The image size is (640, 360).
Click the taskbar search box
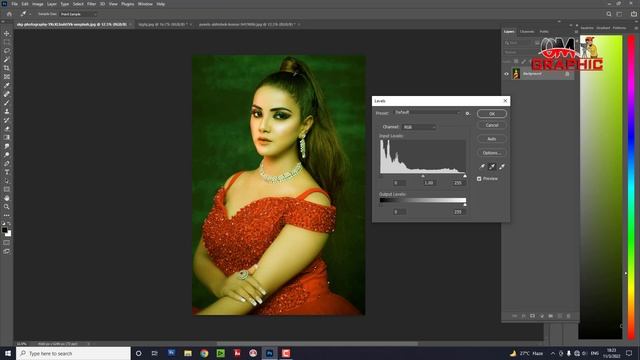[73, 353]
